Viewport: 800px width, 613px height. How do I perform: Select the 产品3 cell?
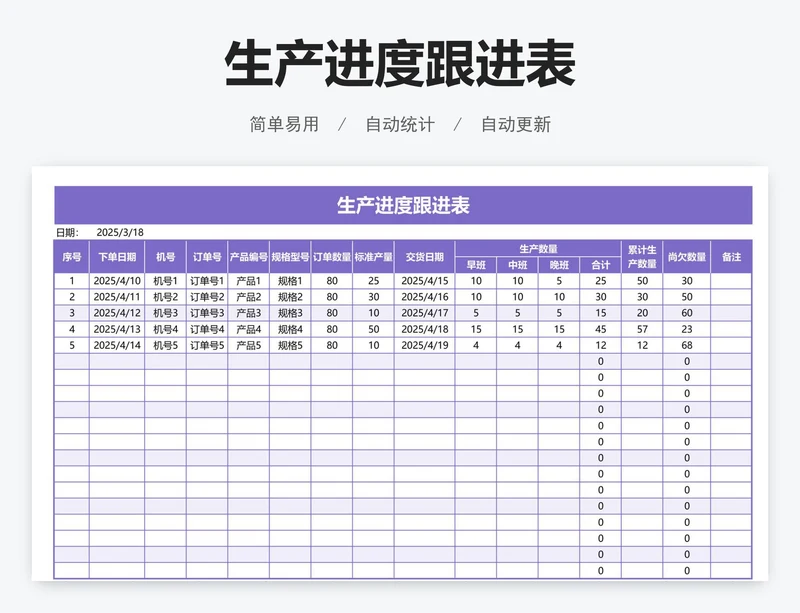pos(248,313)
